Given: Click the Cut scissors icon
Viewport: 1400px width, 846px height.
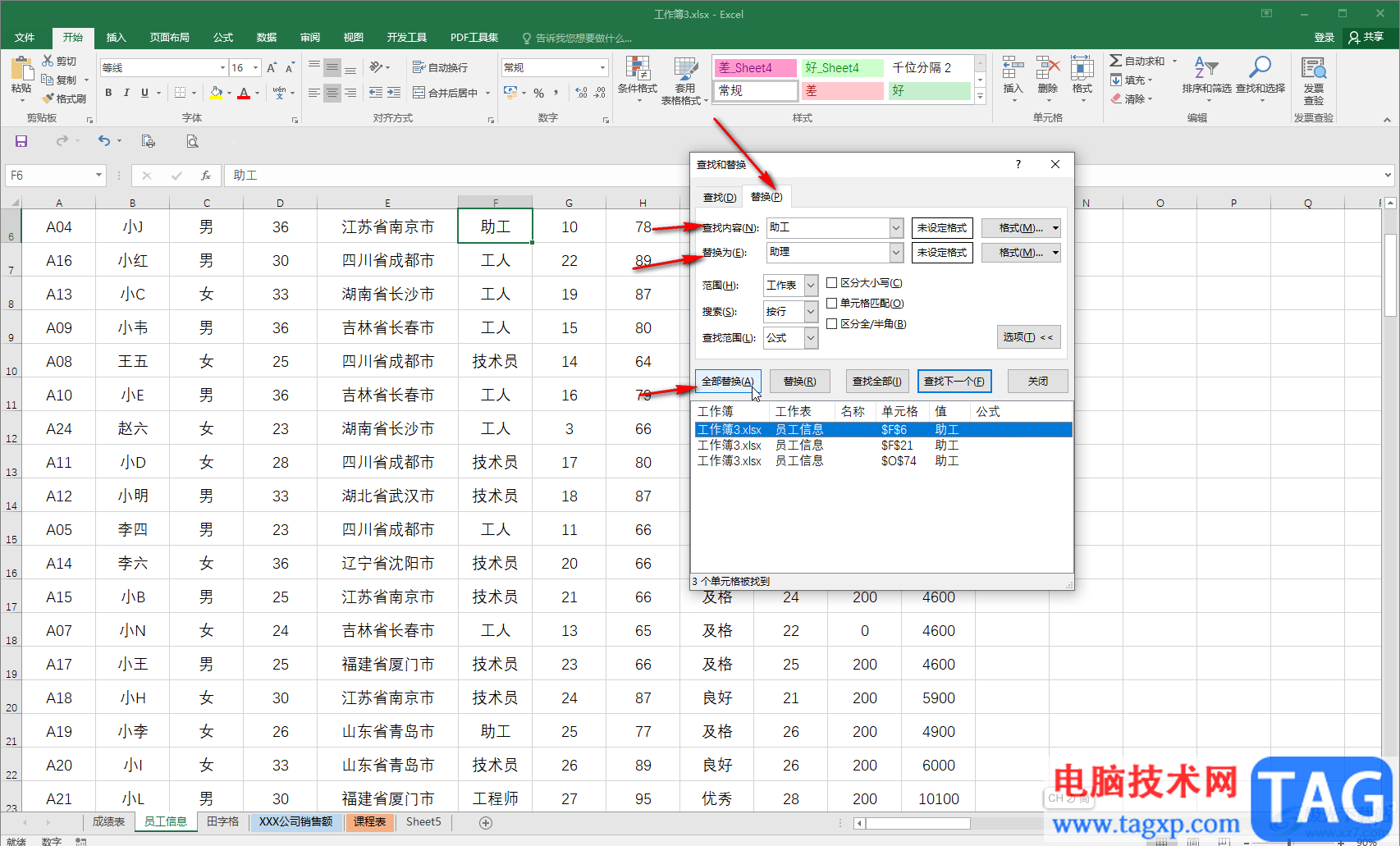Looking at the screenshot, I should coord(48,61).
